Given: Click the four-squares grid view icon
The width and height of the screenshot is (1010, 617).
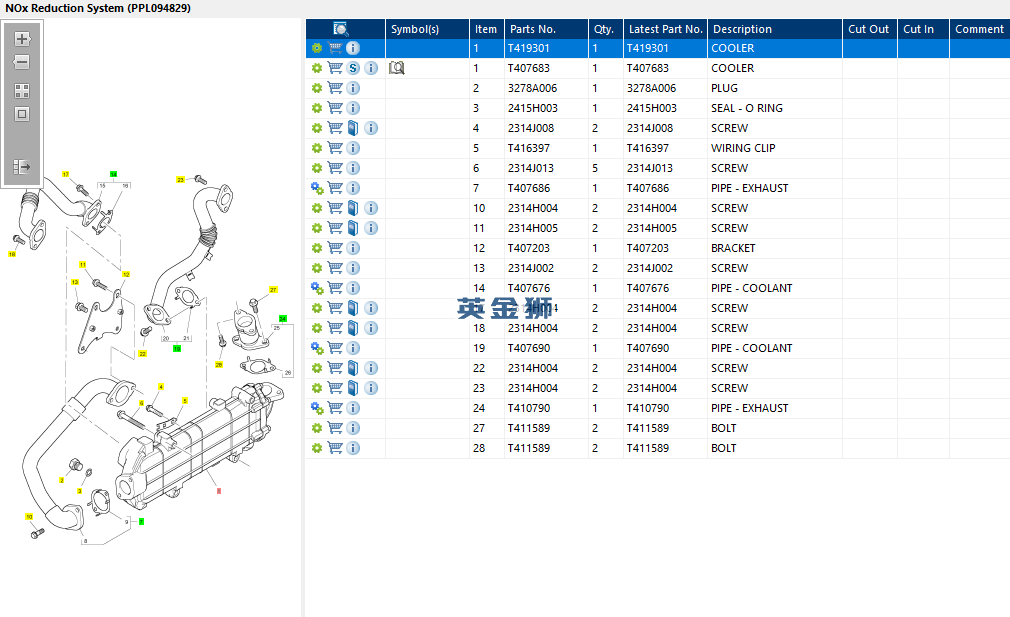Looking at the screenshot, I should point(22,91).
